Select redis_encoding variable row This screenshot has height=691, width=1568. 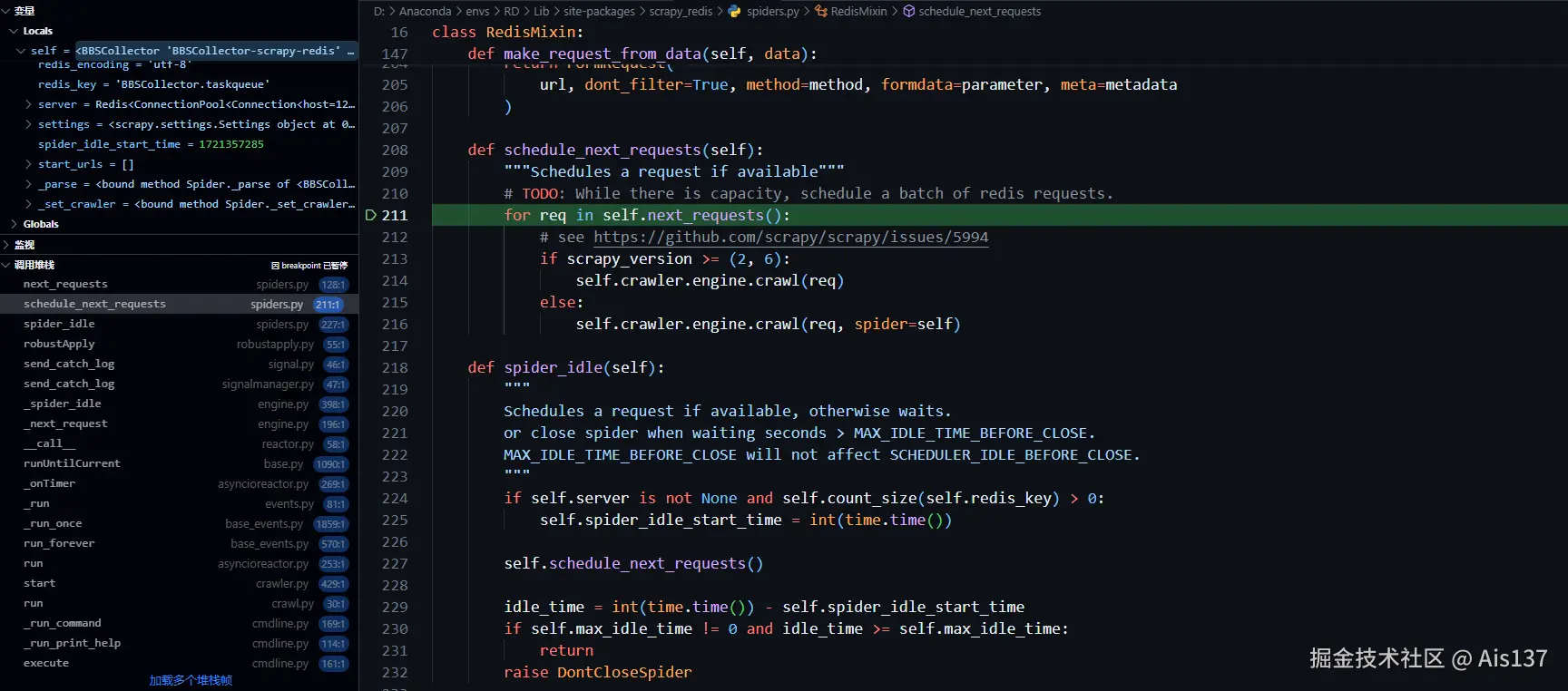tap(179, 65)
